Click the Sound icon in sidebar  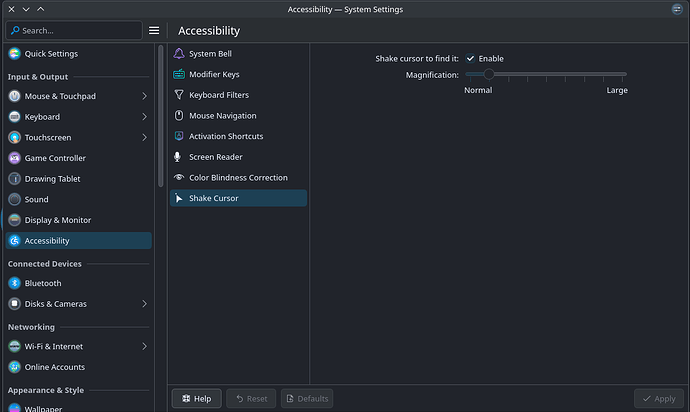coord(15,199)
